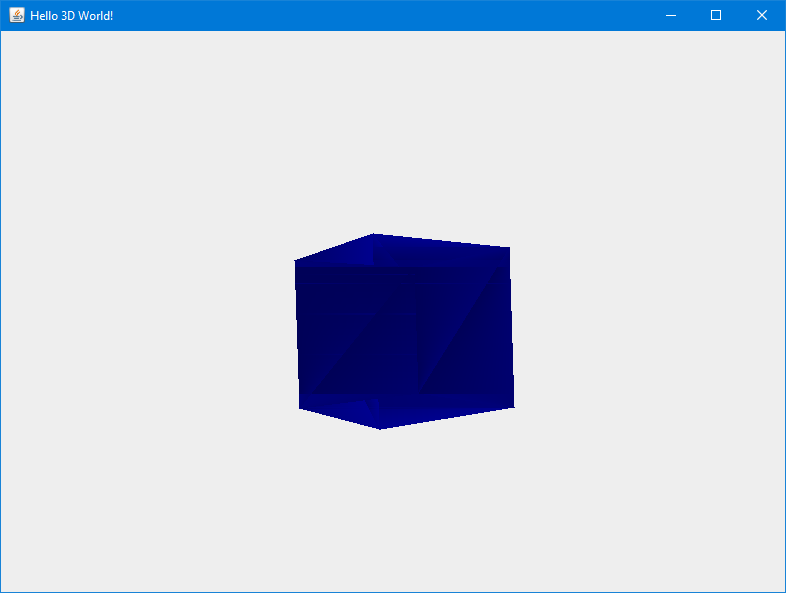Click the "Hello 3D World!" title text
The width and height of the screenshot is (786, 593).
(72, 16)
